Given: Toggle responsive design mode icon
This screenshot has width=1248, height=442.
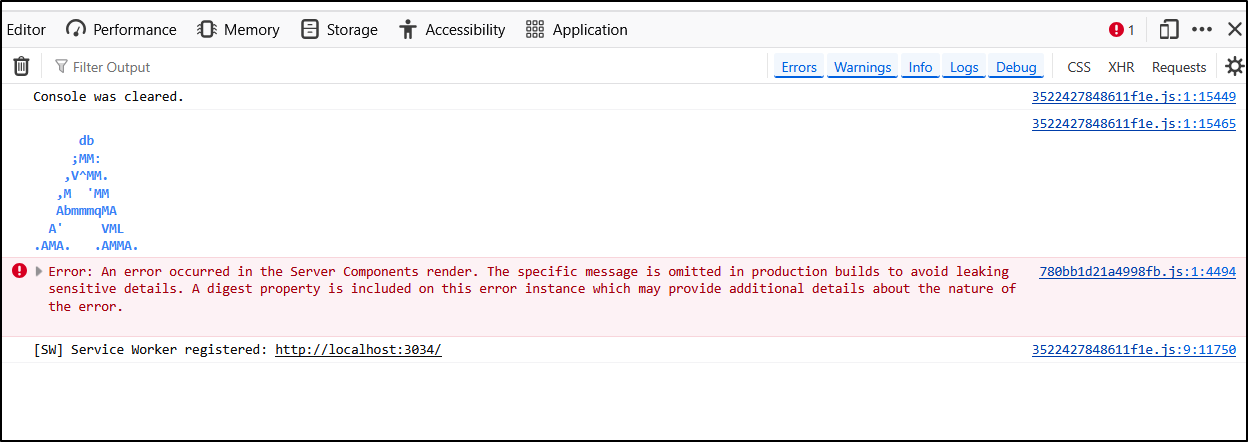Looking at the screenshot, I should pos(1168,30).
